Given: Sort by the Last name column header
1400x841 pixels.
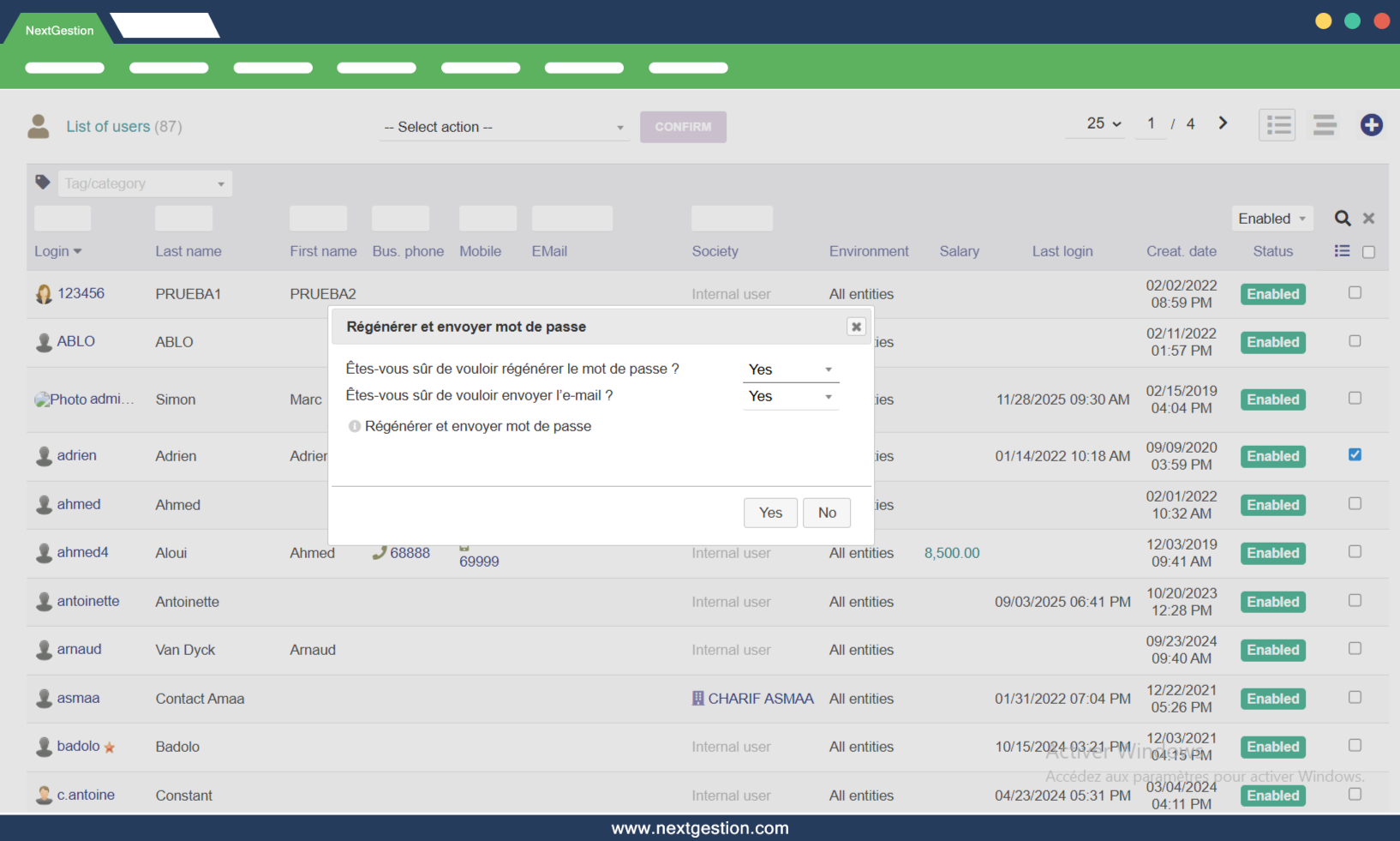Looking at the screenshot, I should point(188,251).
